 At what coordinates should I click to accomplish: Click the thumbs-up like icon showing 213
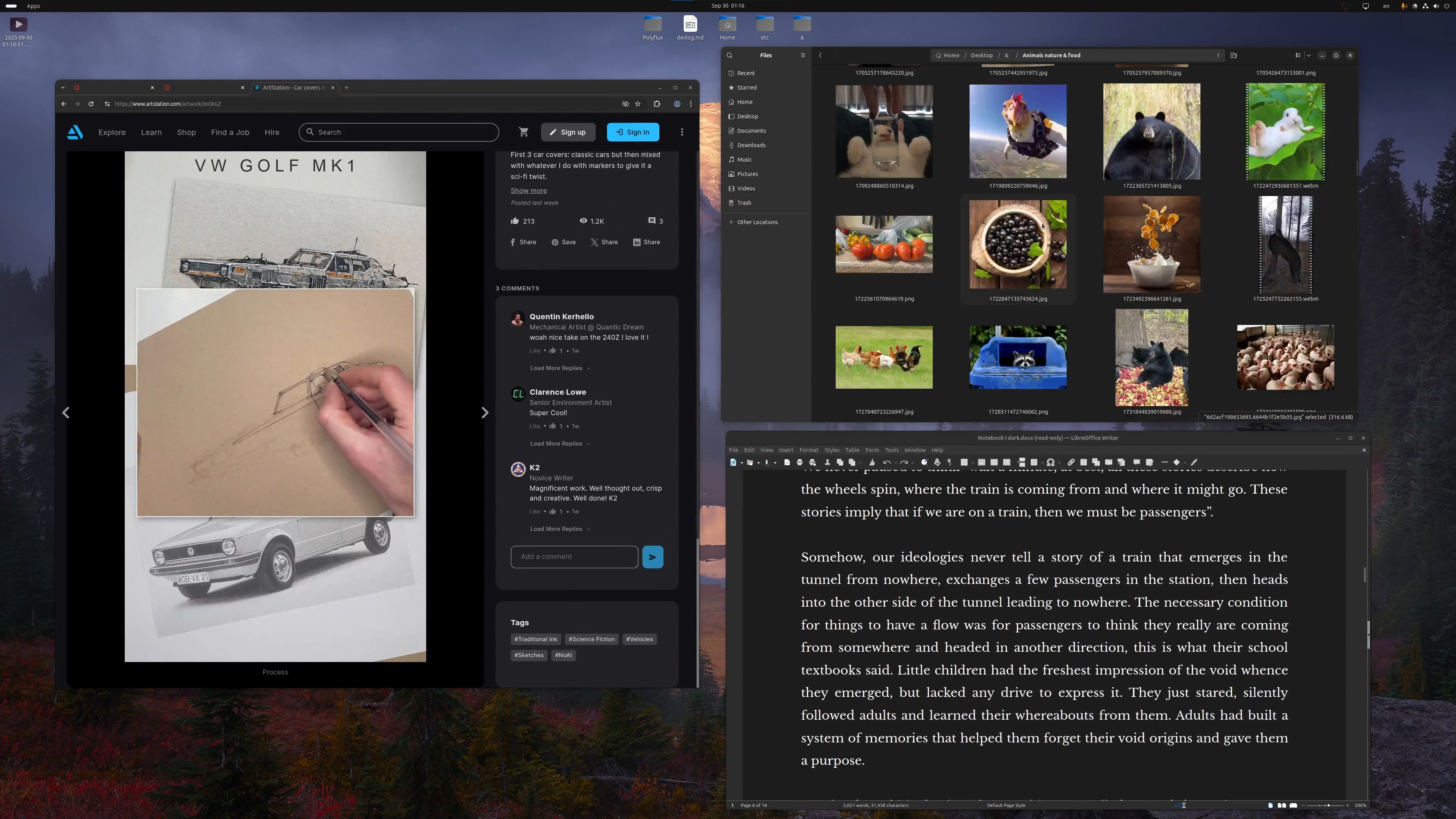tap(515, 221)
